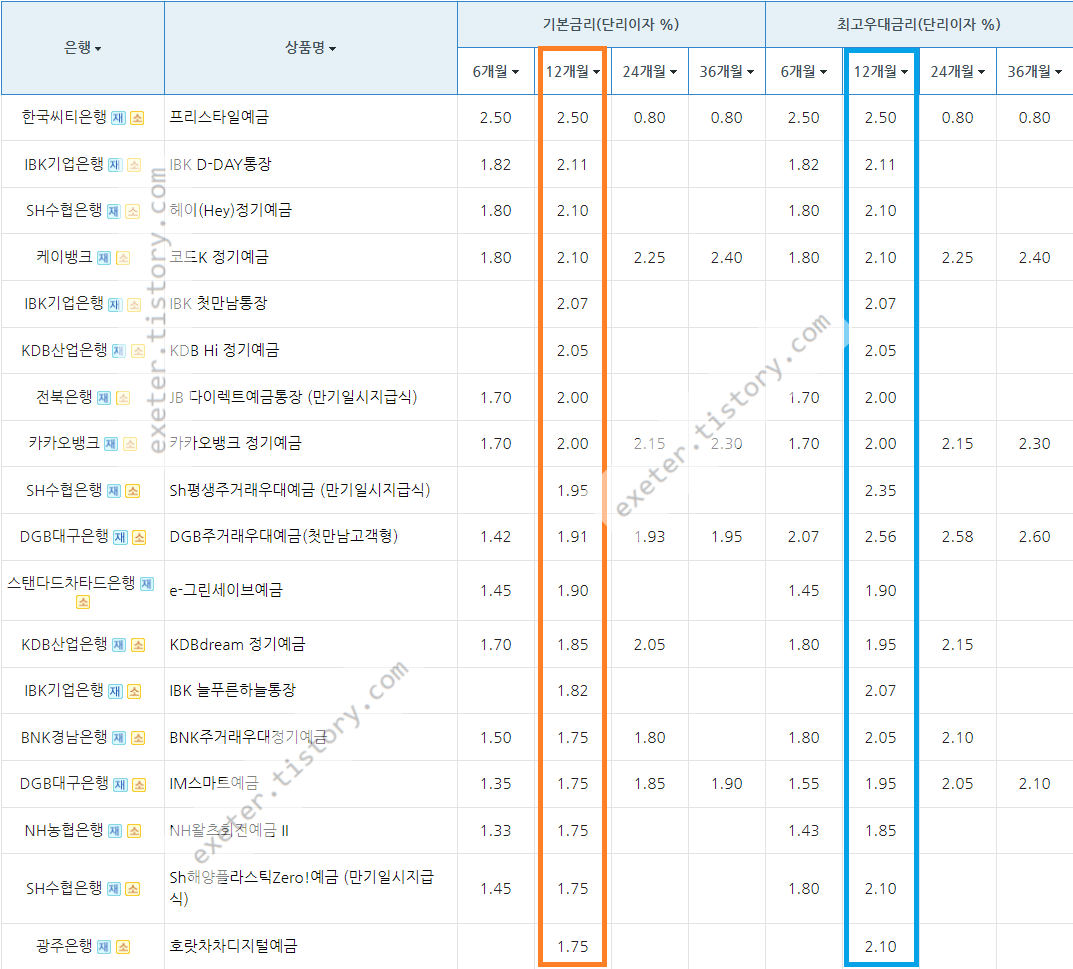The image size is (1073, 969).
Task: Click the orange 소 badge beside BNK경남은행
Action: [x=138, y=738]
